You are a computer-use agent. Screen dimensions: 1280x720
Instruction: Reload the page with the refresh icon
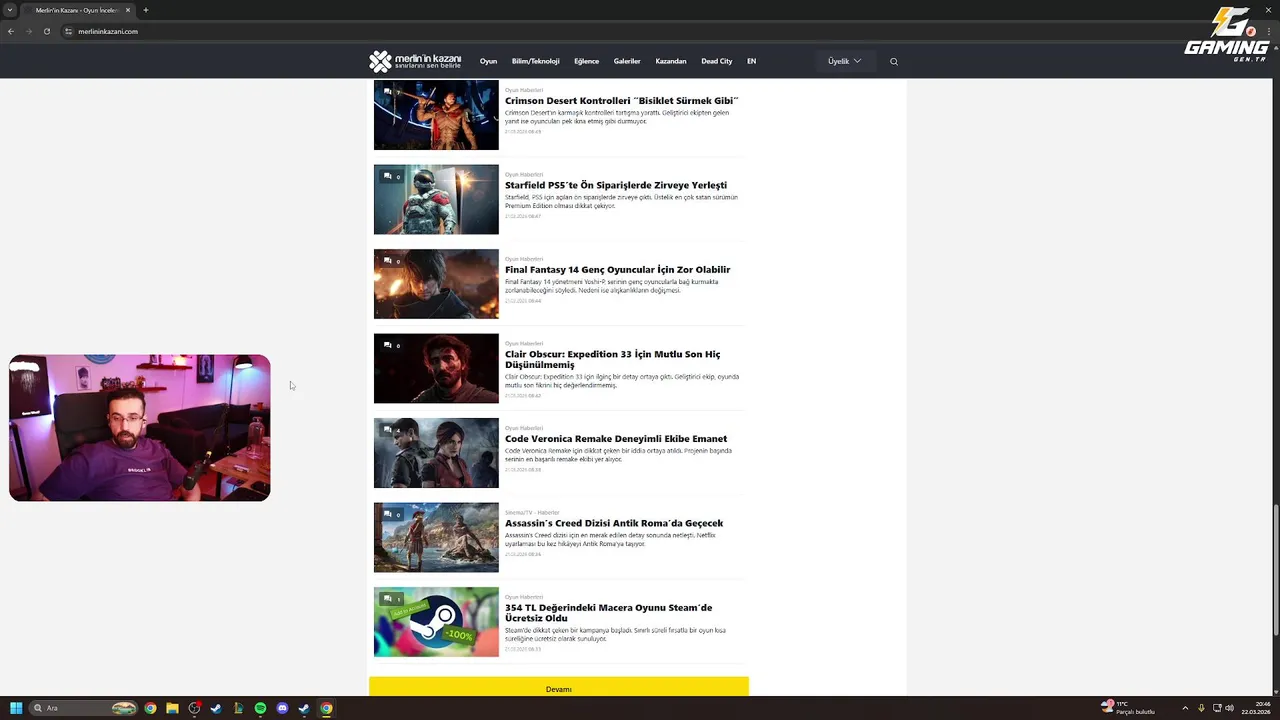click(46, 31)
